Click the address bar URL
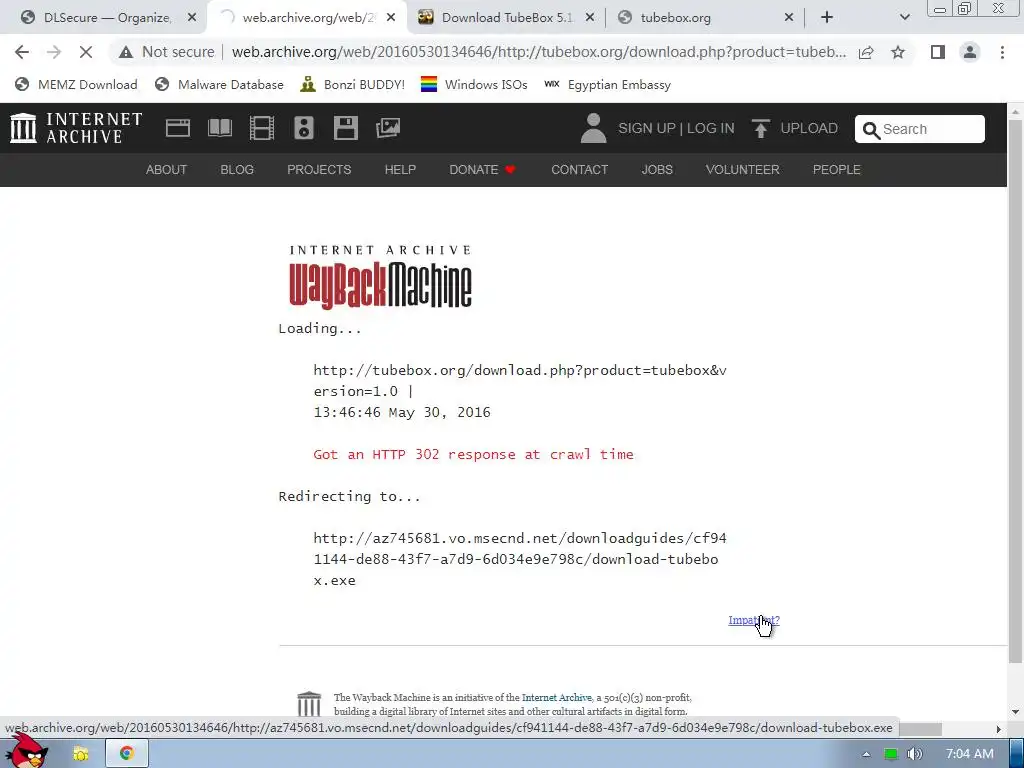The height and width of the screenshot is (768, 1024). pyautogui.click(x=539, y=52)
